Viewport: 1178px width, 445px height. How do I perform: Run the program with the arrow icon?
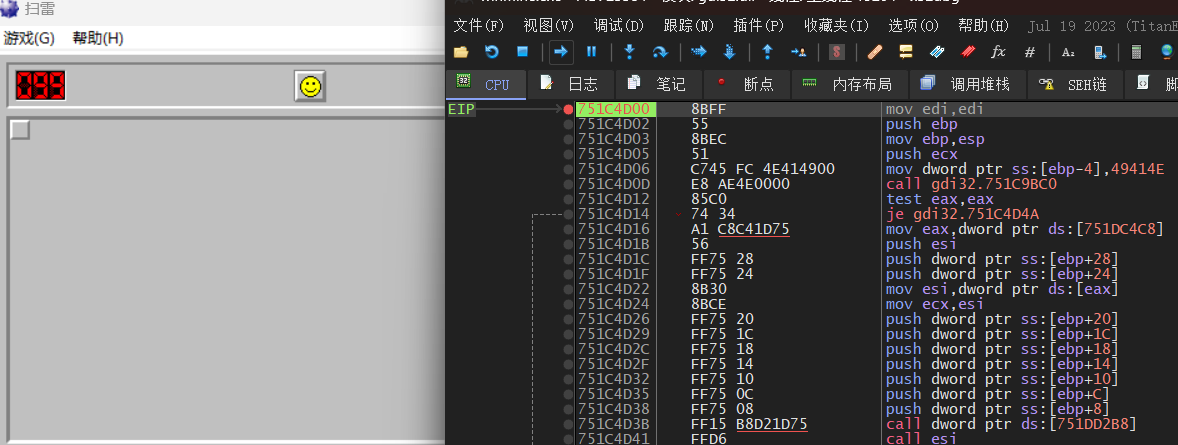click(x=560, y=52)
